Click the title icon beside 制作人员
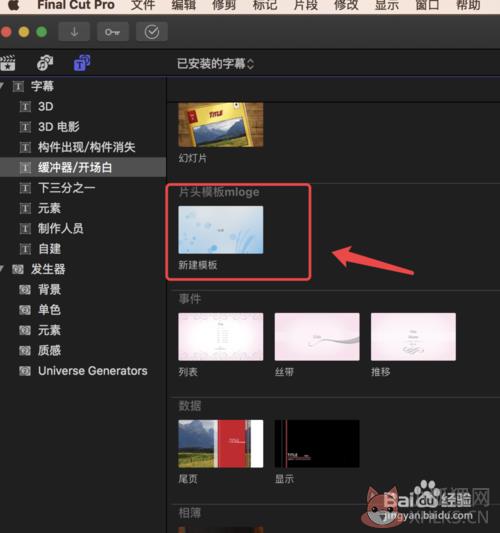 click(x=25, y=229)
